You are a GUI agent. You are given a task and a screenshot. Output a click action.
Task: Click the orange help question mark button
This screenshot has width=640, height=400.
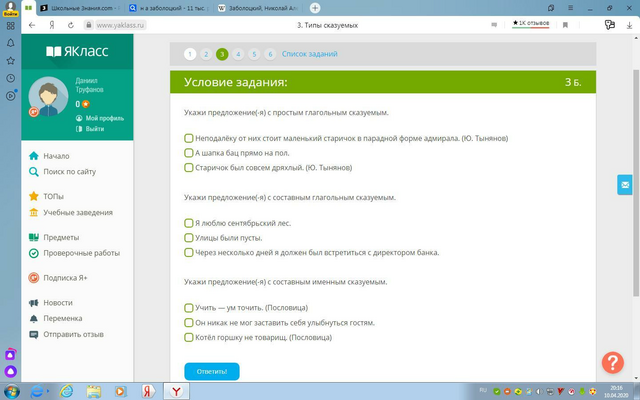613,362
